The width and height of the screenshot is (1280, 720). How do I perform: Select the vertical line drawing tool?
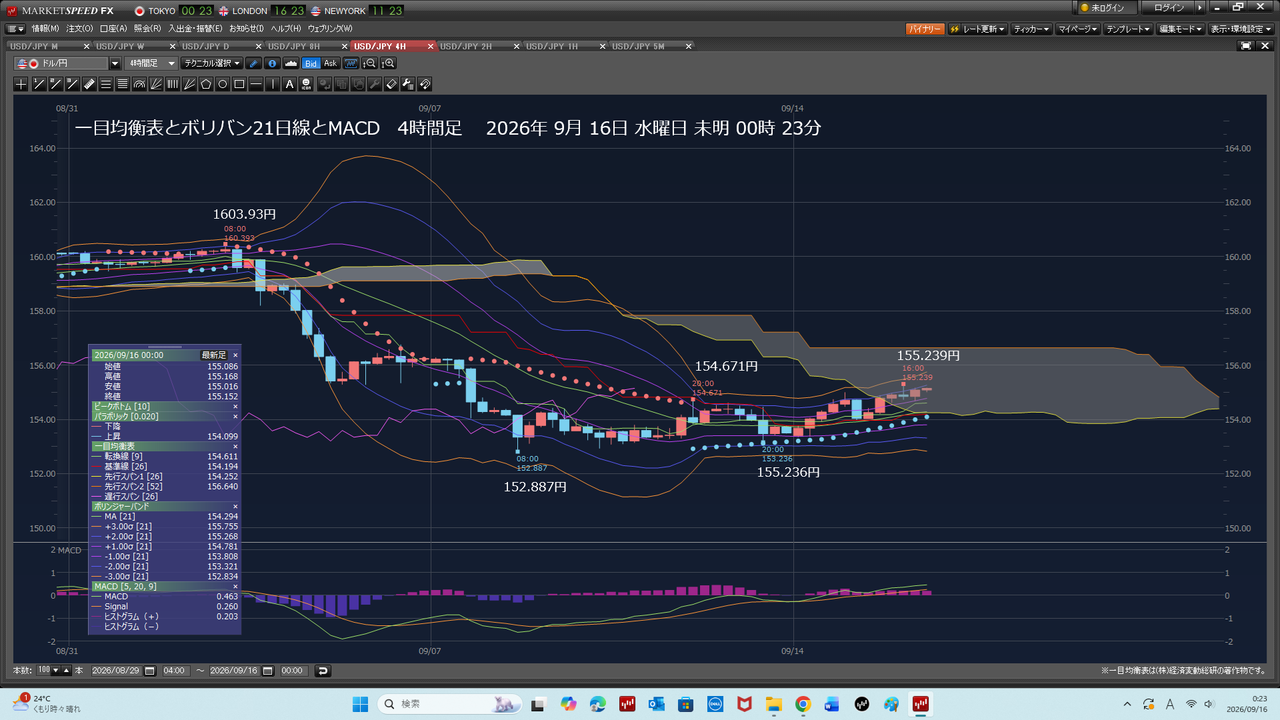(x=273, y=84)
